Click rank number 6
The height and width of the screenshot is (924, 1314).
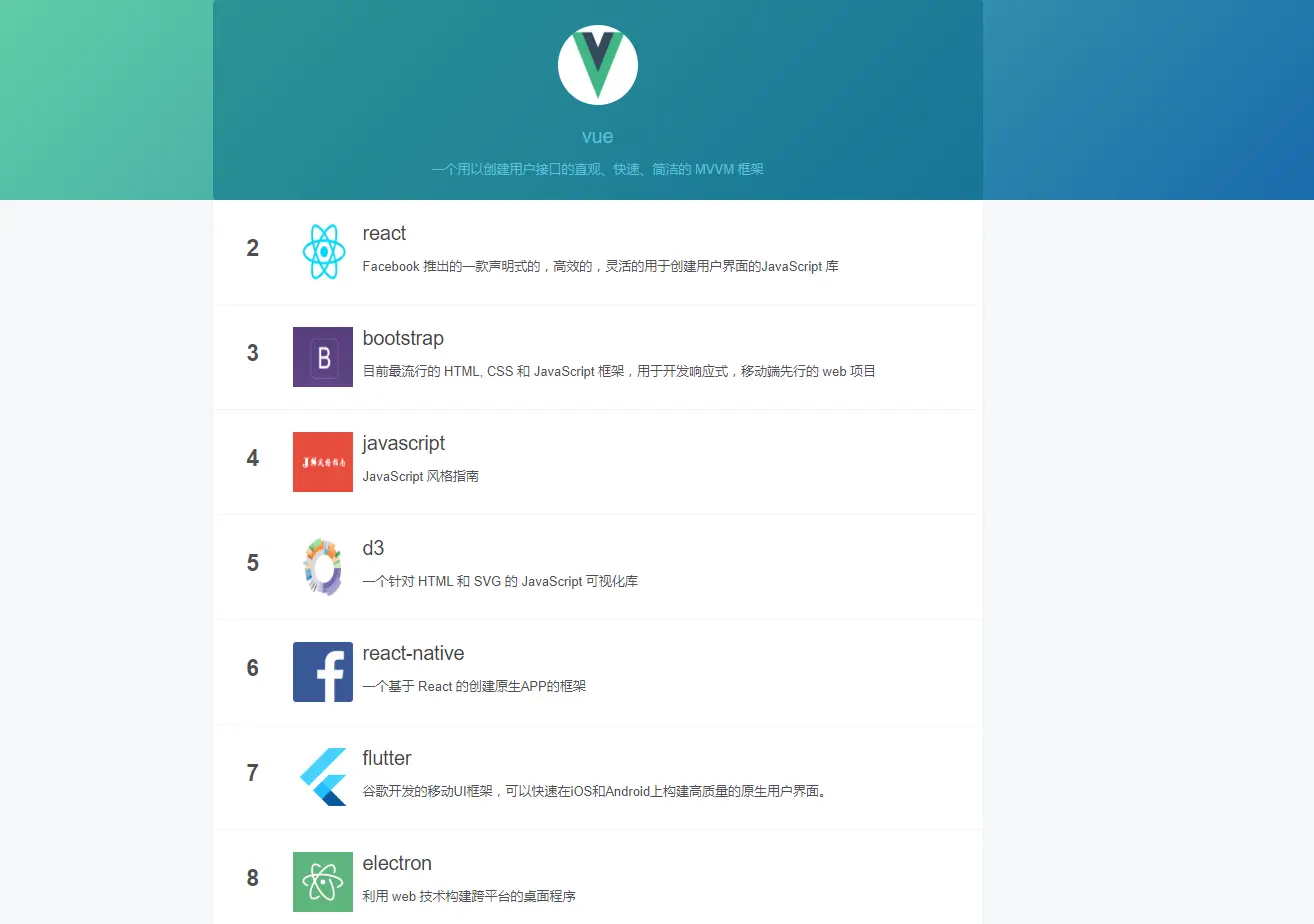point(253,668)
